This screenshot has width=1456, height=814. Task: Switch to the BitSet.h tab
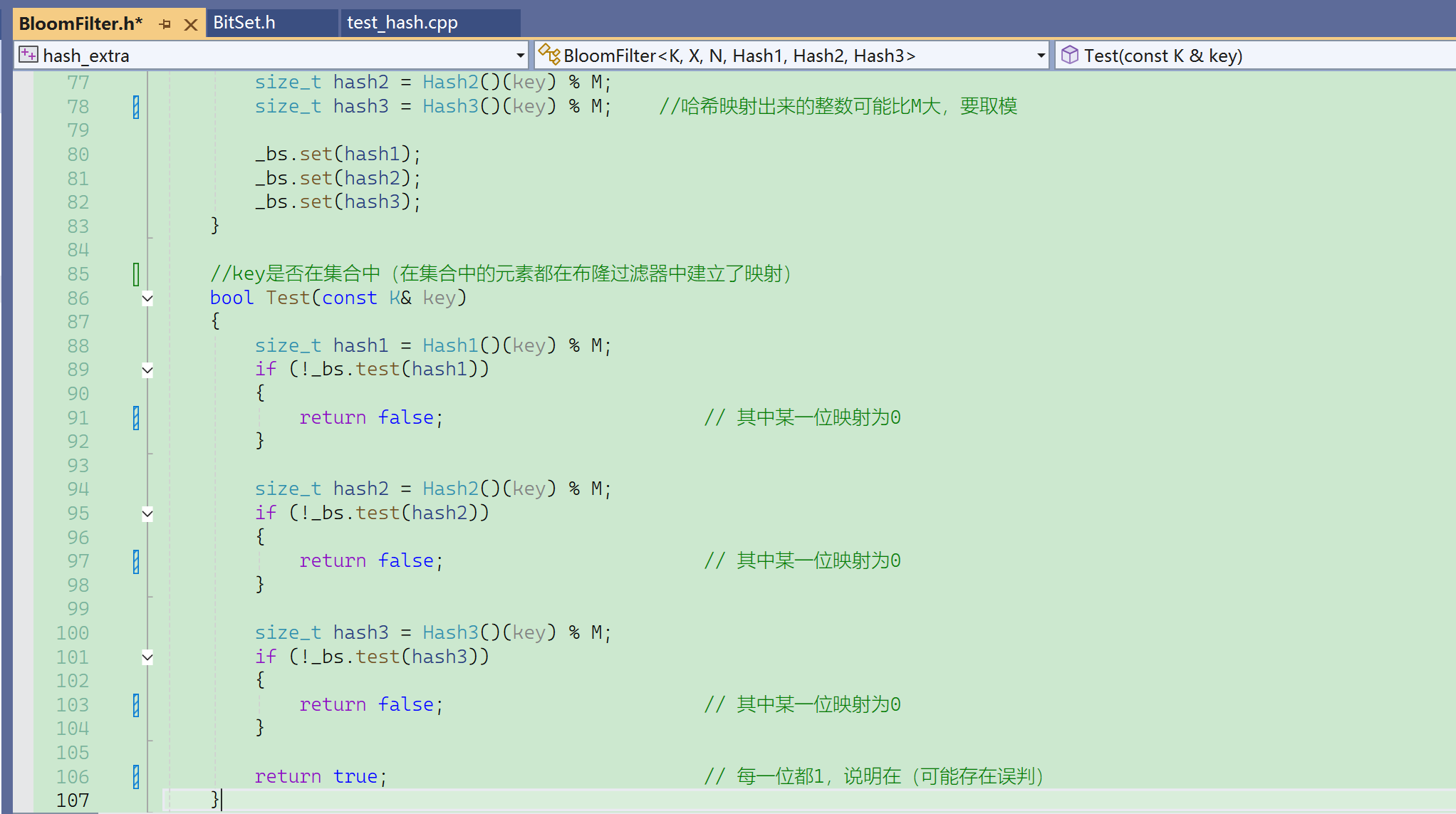coord(244,23)
